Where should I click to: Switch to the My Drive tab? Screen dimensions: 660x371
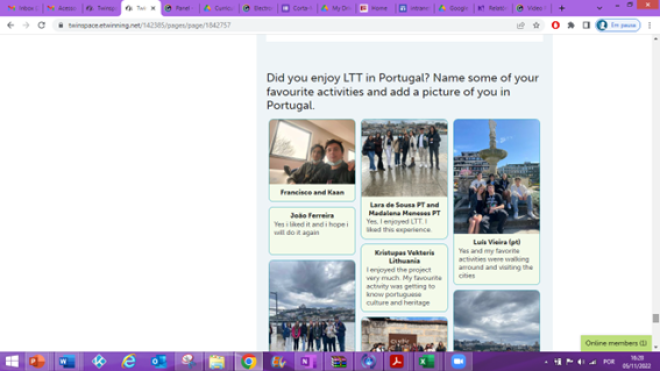336,8
